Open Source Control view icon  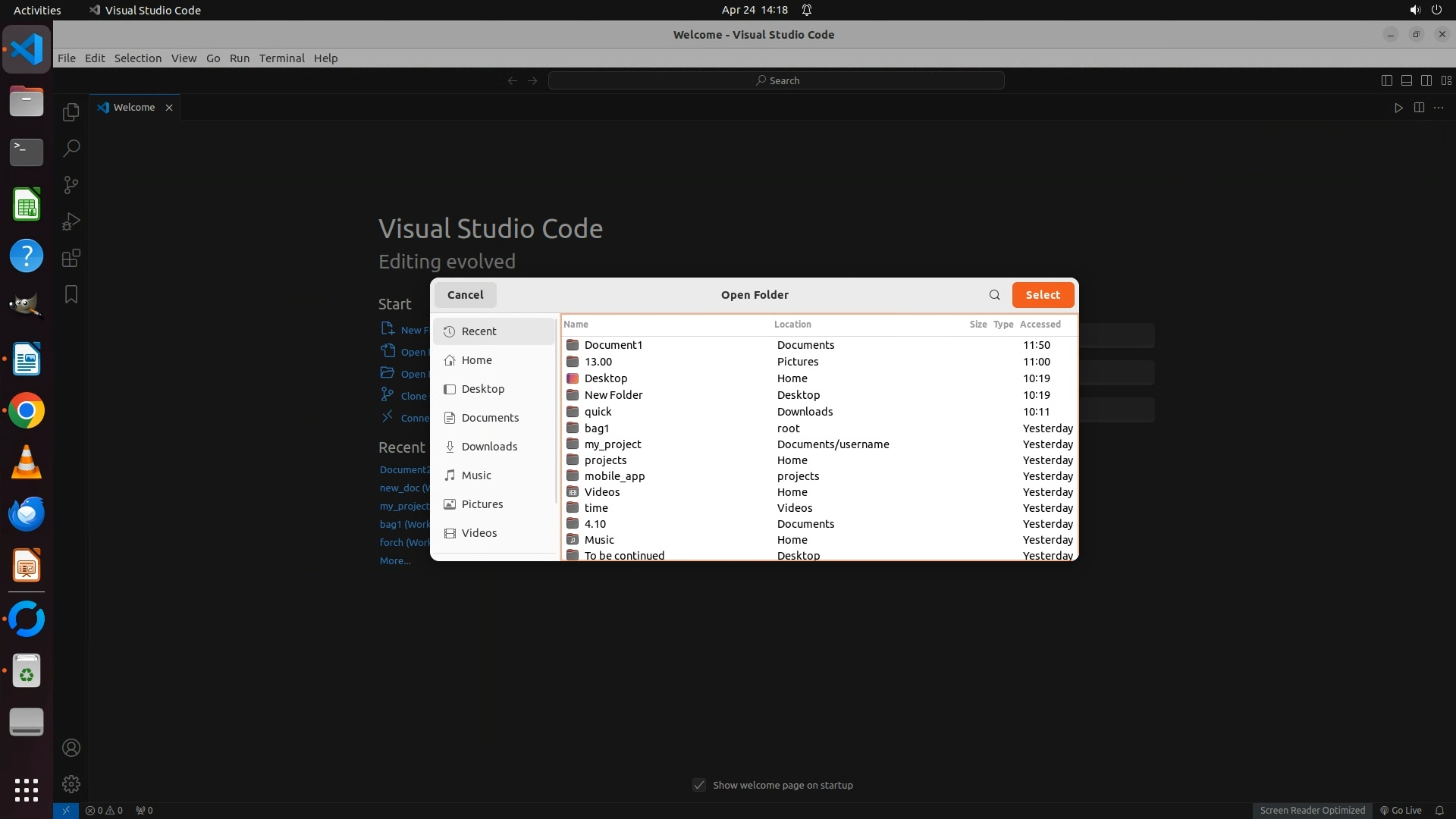click(71, 185)
